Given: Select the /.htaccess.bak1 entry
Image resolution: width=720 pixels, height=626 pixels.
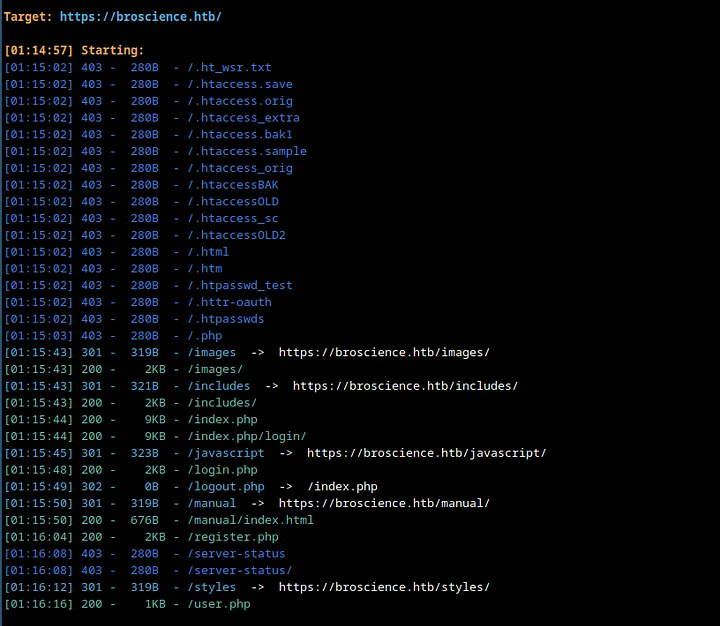Looking at the screenshot, I should click(x=240, y=135).
